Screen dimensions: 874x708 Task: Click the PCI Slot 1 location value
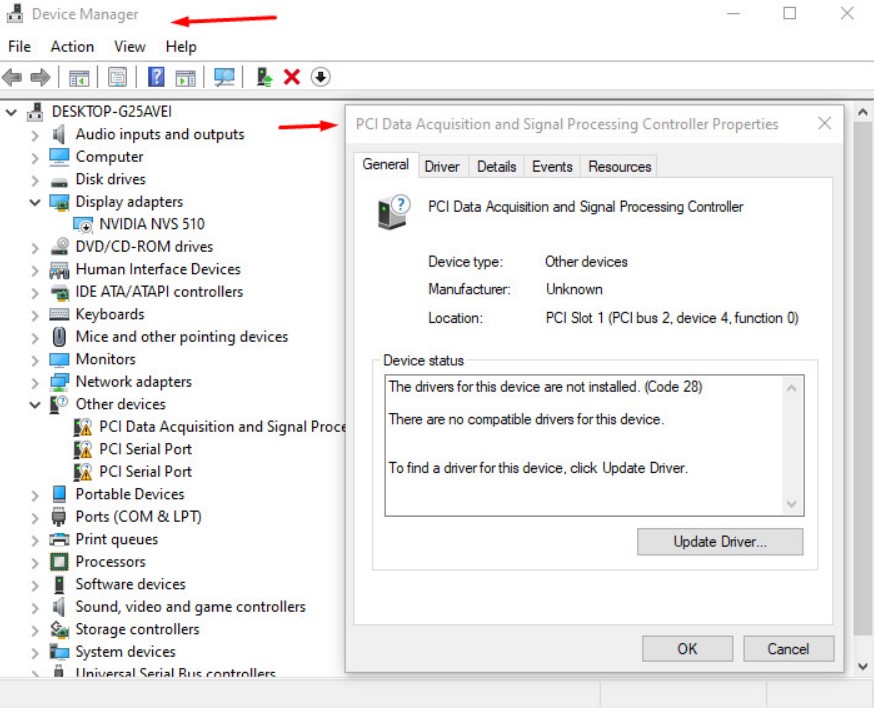coord(672,318)
